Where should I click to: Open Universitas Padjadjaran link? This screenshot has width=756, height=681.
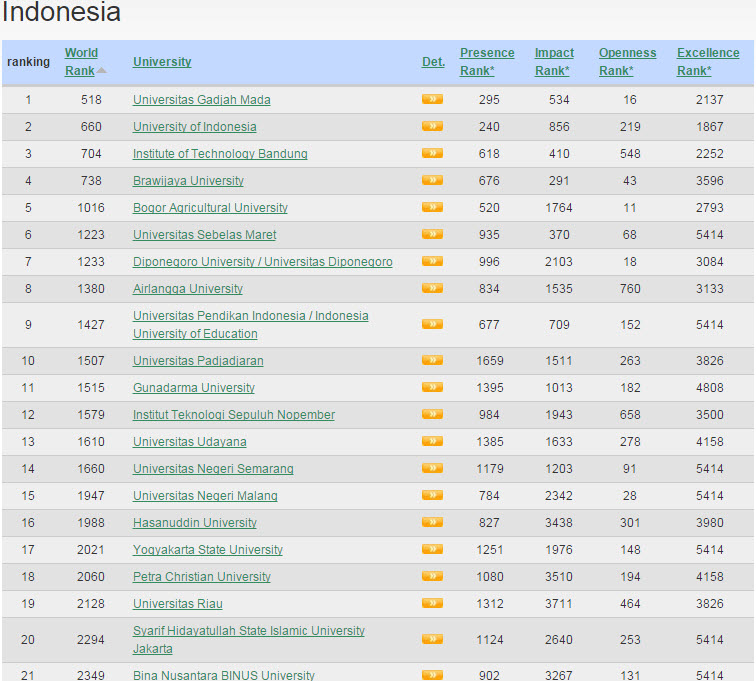click(198, 361)
